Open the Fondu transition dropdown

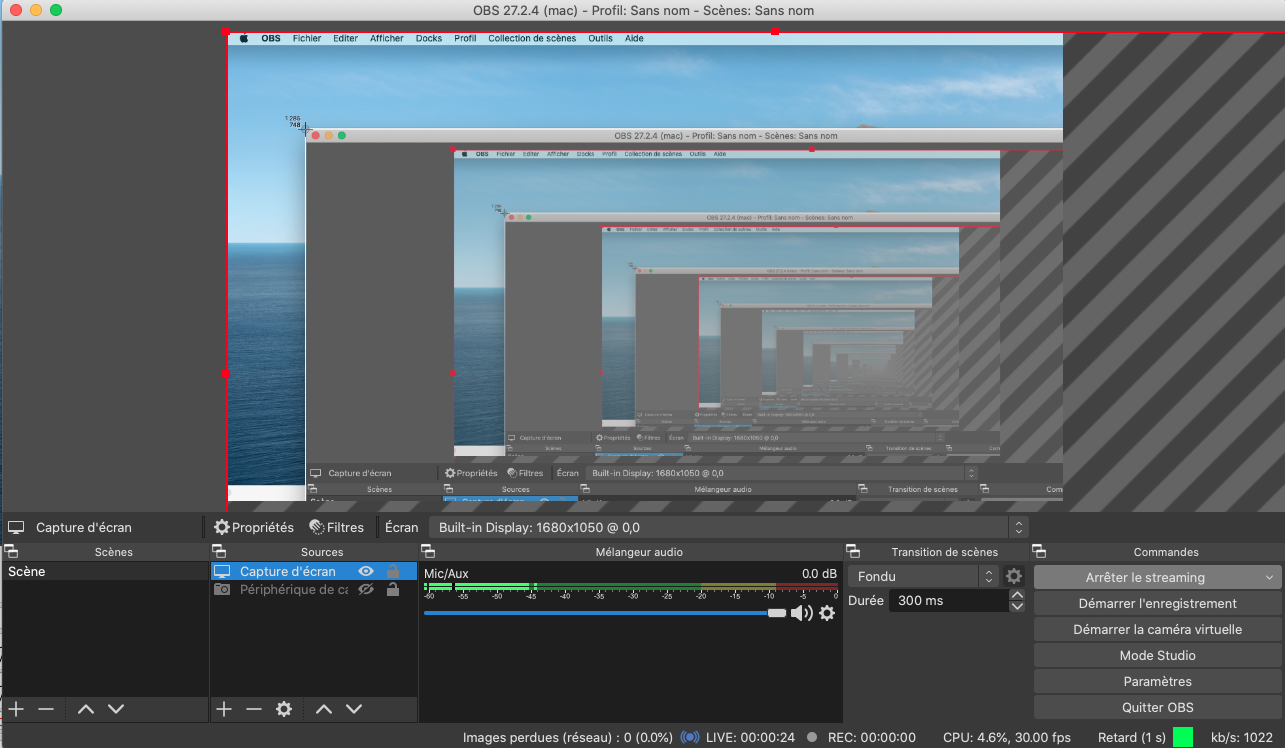923,576
